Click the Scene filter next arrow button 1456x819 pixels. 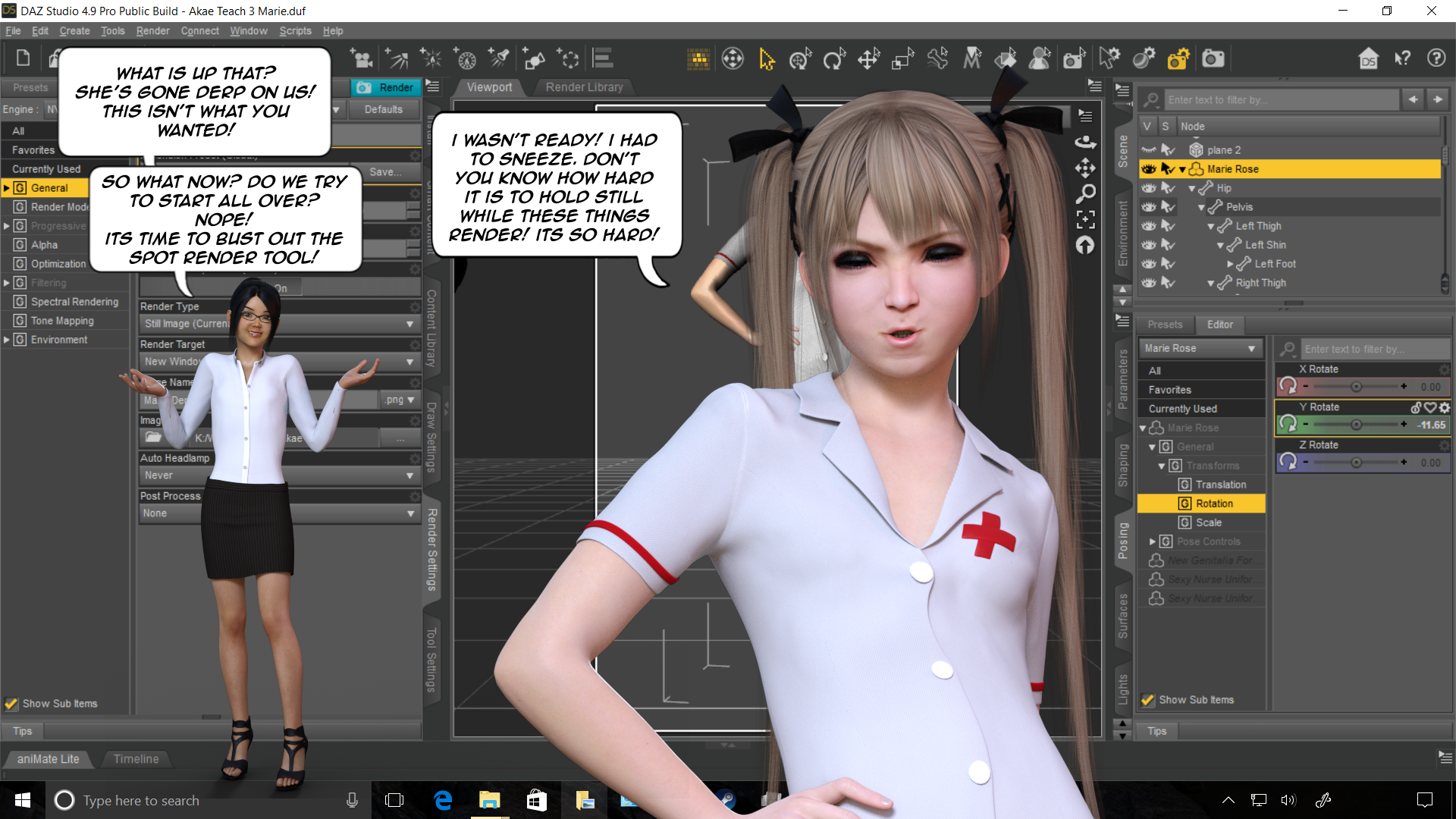pos(1438,99)
